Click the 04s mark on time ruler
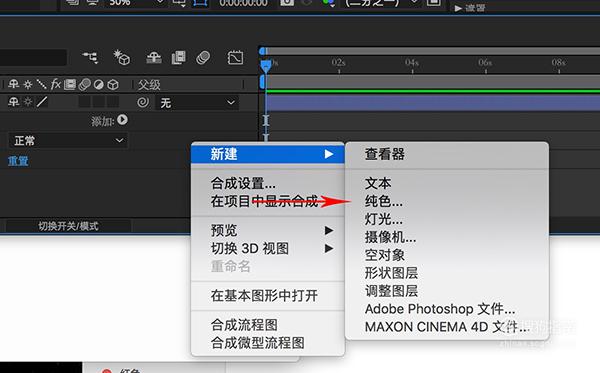Viewport: 600px width, 373px height. click(412, 62)
